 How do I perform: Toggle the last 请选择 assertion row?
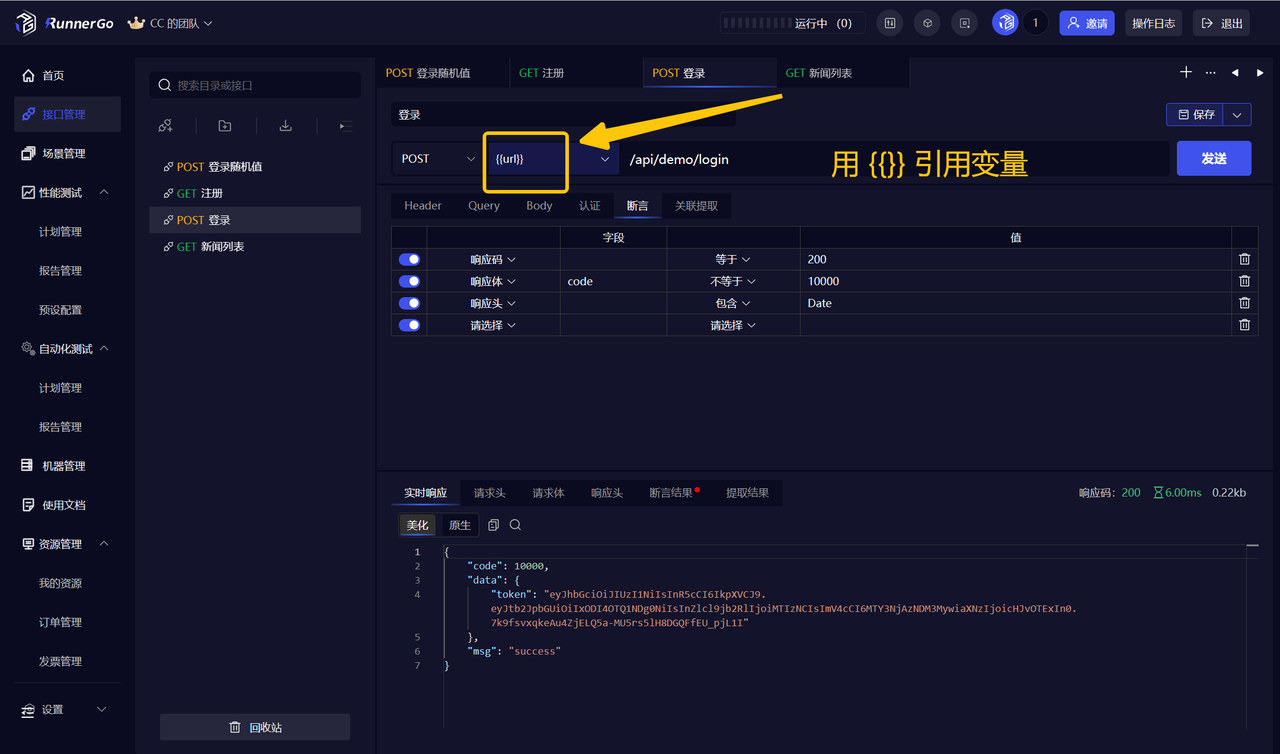point(409,324)
